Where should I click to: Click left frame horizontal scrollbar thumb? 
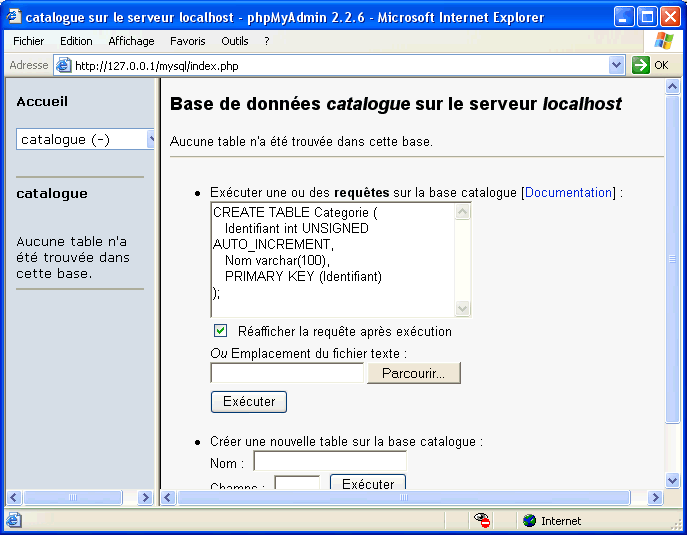[73, 497]
